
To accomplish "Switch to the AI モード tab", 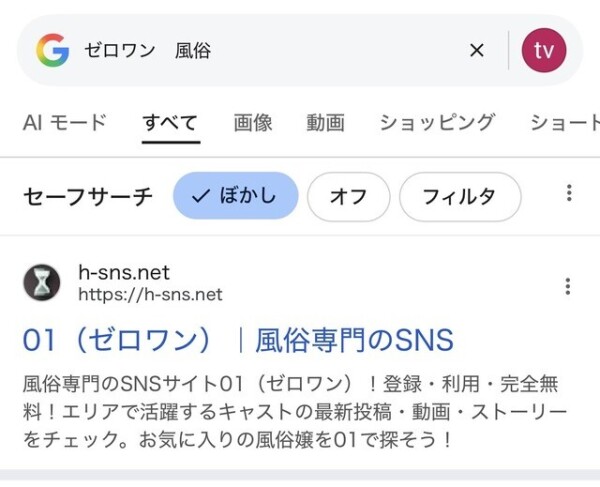I will coord(64,123).
